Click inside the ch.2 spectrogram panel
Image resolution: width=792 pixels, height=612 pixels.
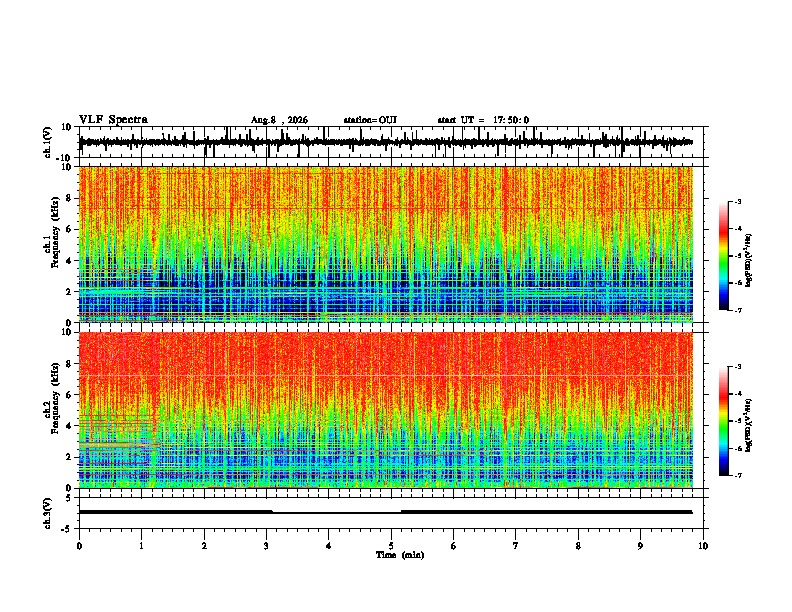(386, 410)
